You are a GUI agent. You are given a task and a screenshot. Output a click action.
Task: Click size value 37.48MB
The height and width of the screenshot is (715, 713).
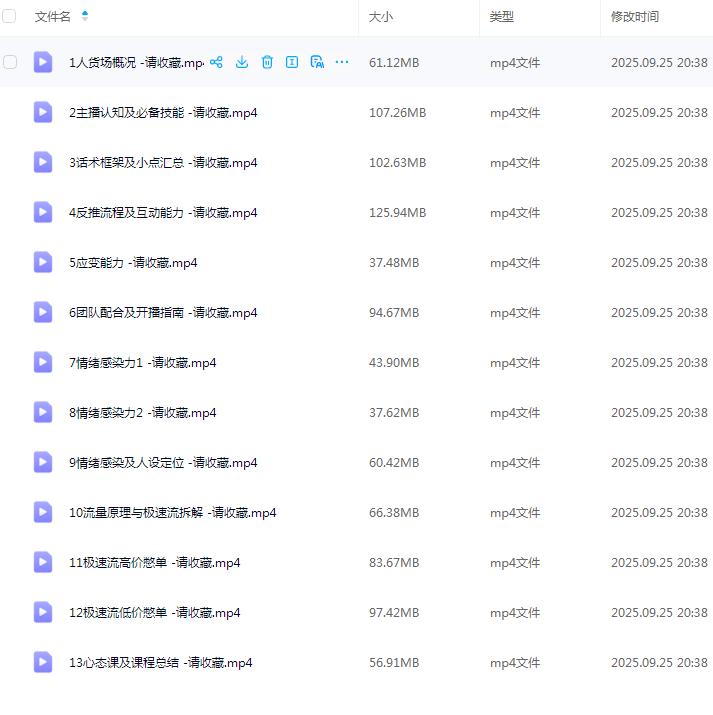[394, 263]
